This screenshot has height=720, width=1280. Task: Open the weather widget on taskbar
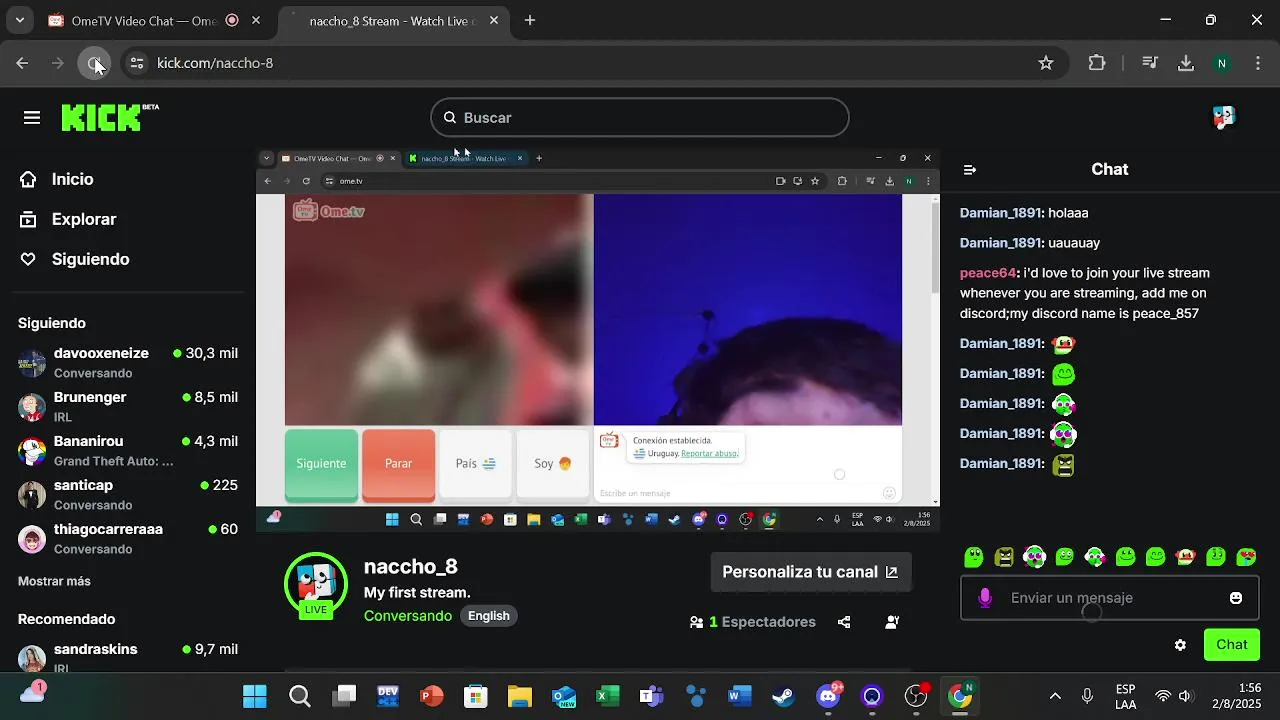32,693
